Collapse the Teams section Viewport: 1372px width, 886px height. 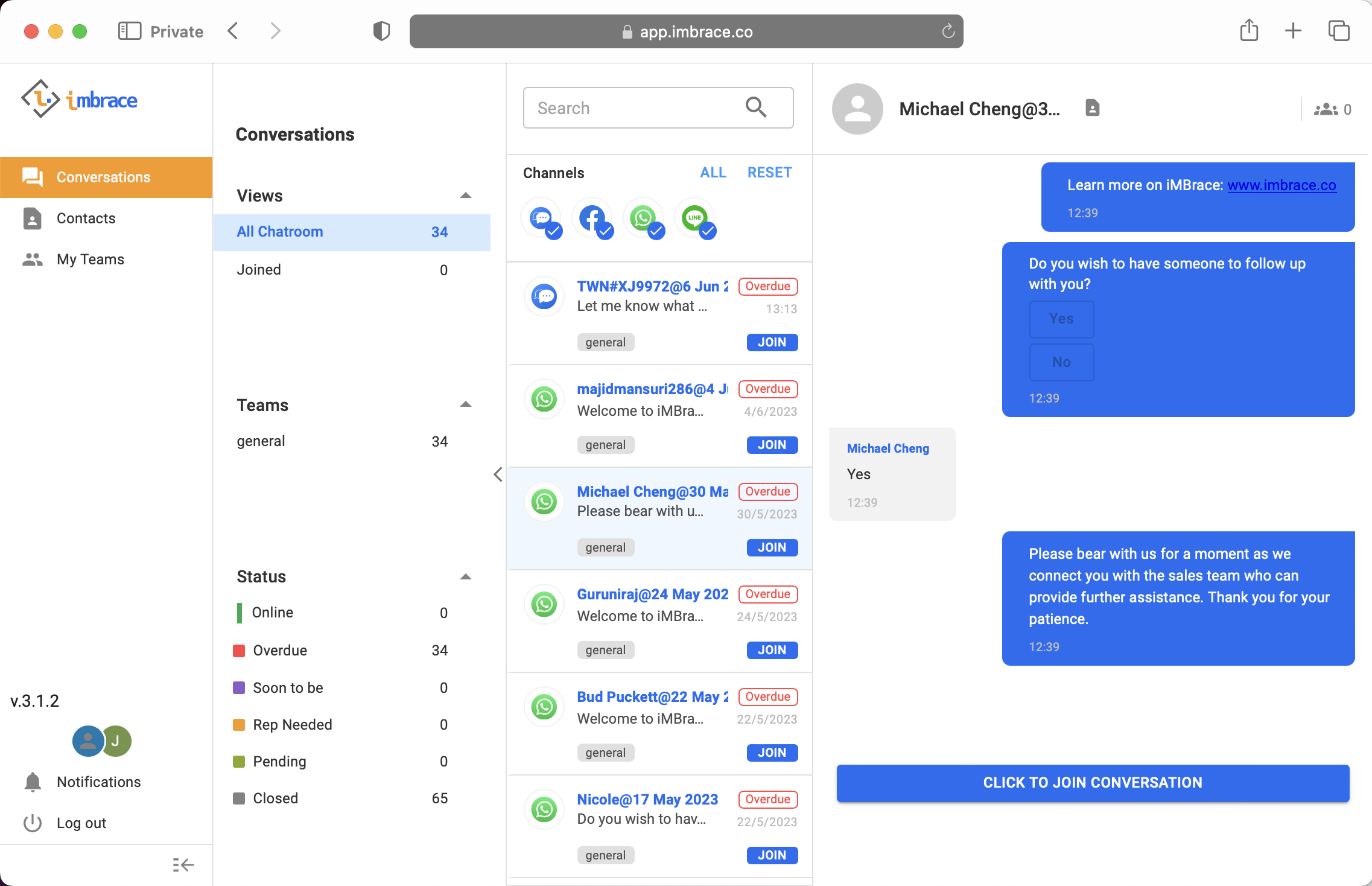(x=465, y=404)
